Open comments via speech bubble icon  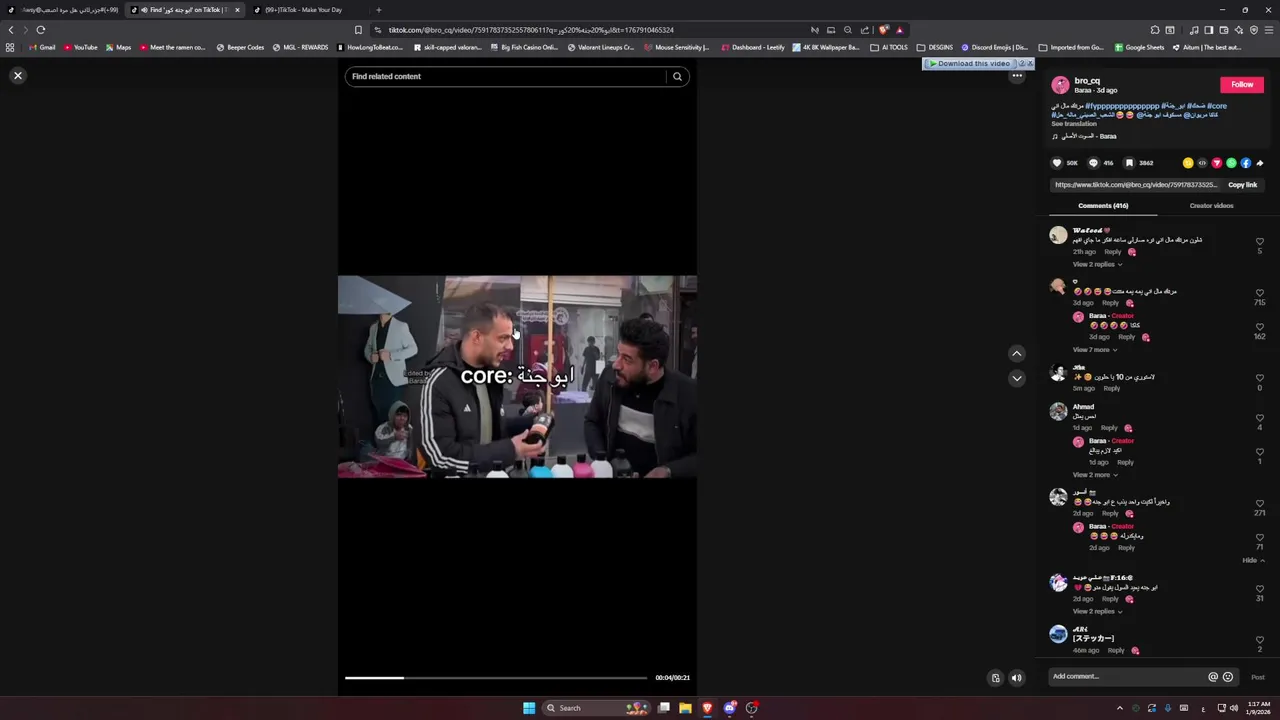1093,163
